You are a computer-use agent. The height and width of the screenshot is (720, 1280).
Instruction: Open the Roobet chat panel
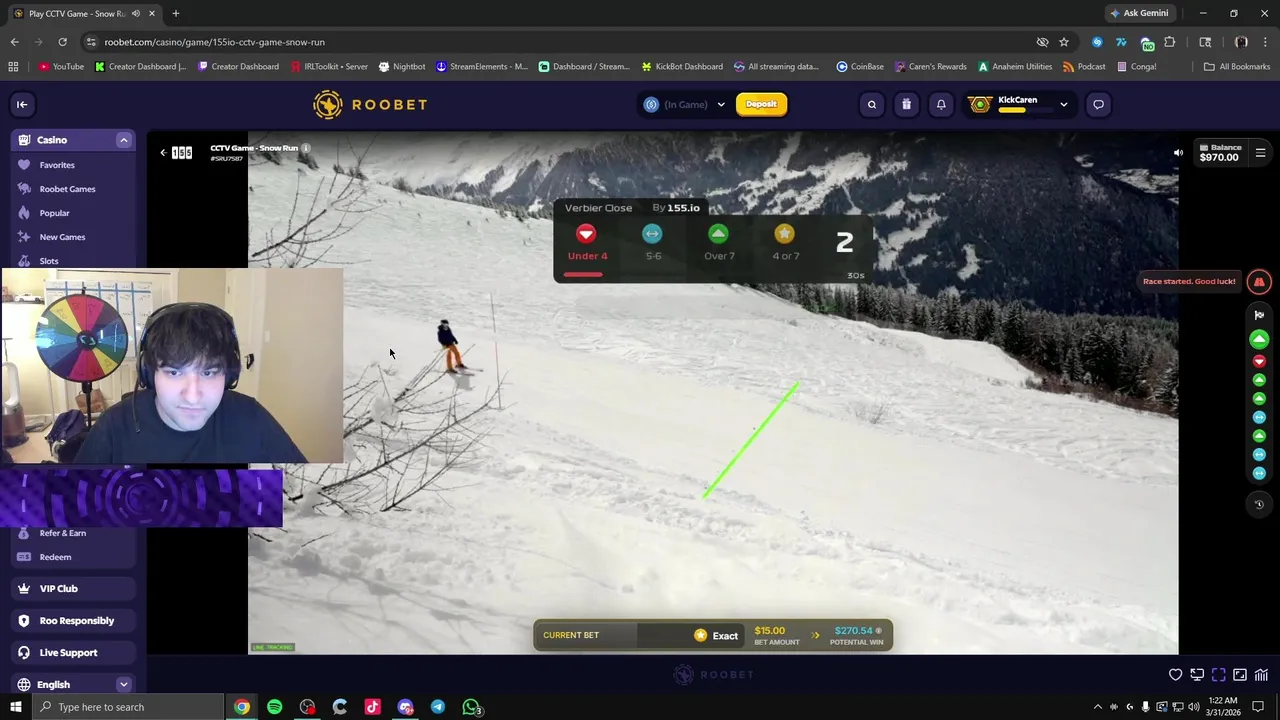(1098, 104)
